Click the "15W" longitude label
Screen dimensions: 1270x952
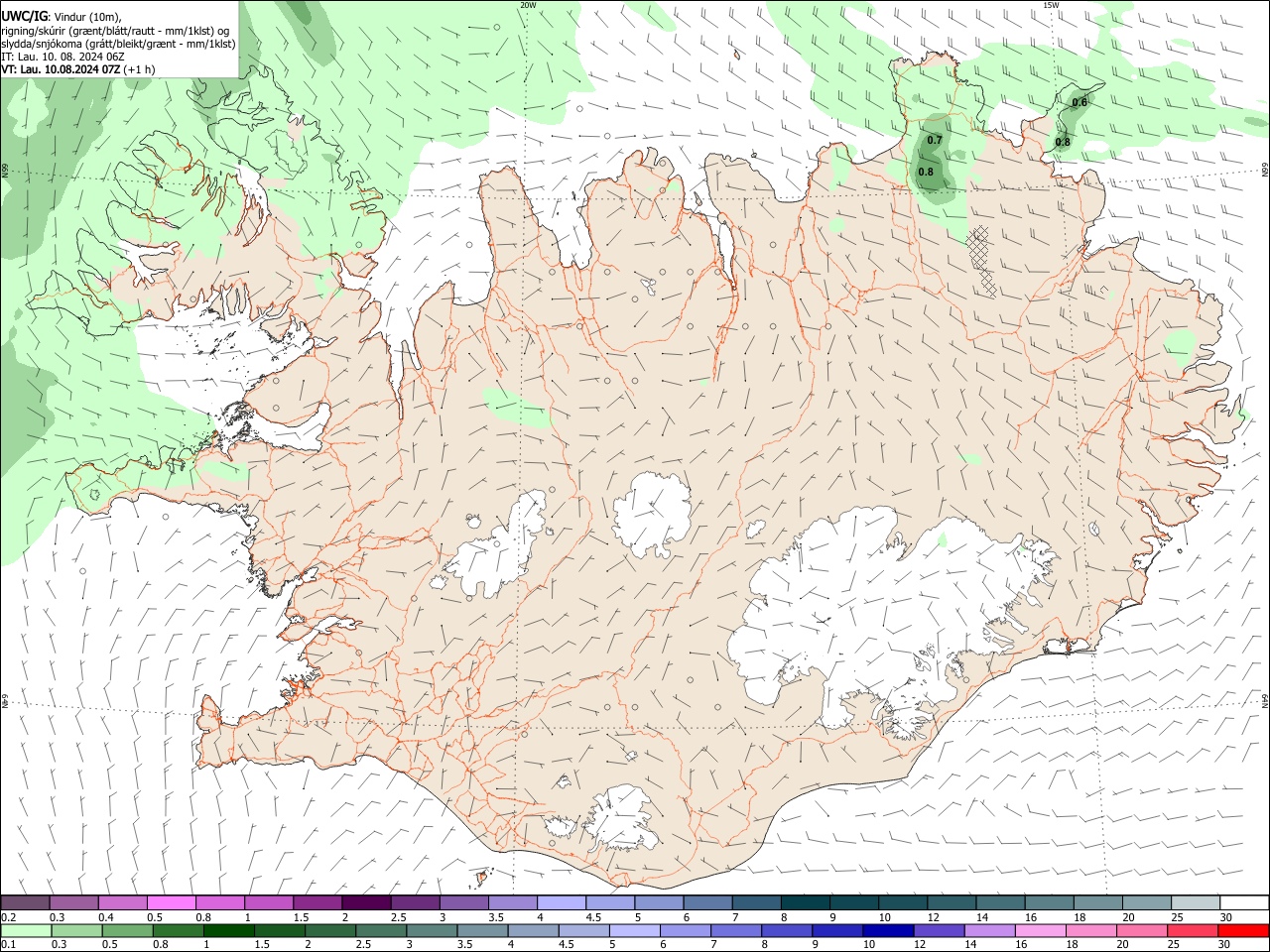(1052, 5)
